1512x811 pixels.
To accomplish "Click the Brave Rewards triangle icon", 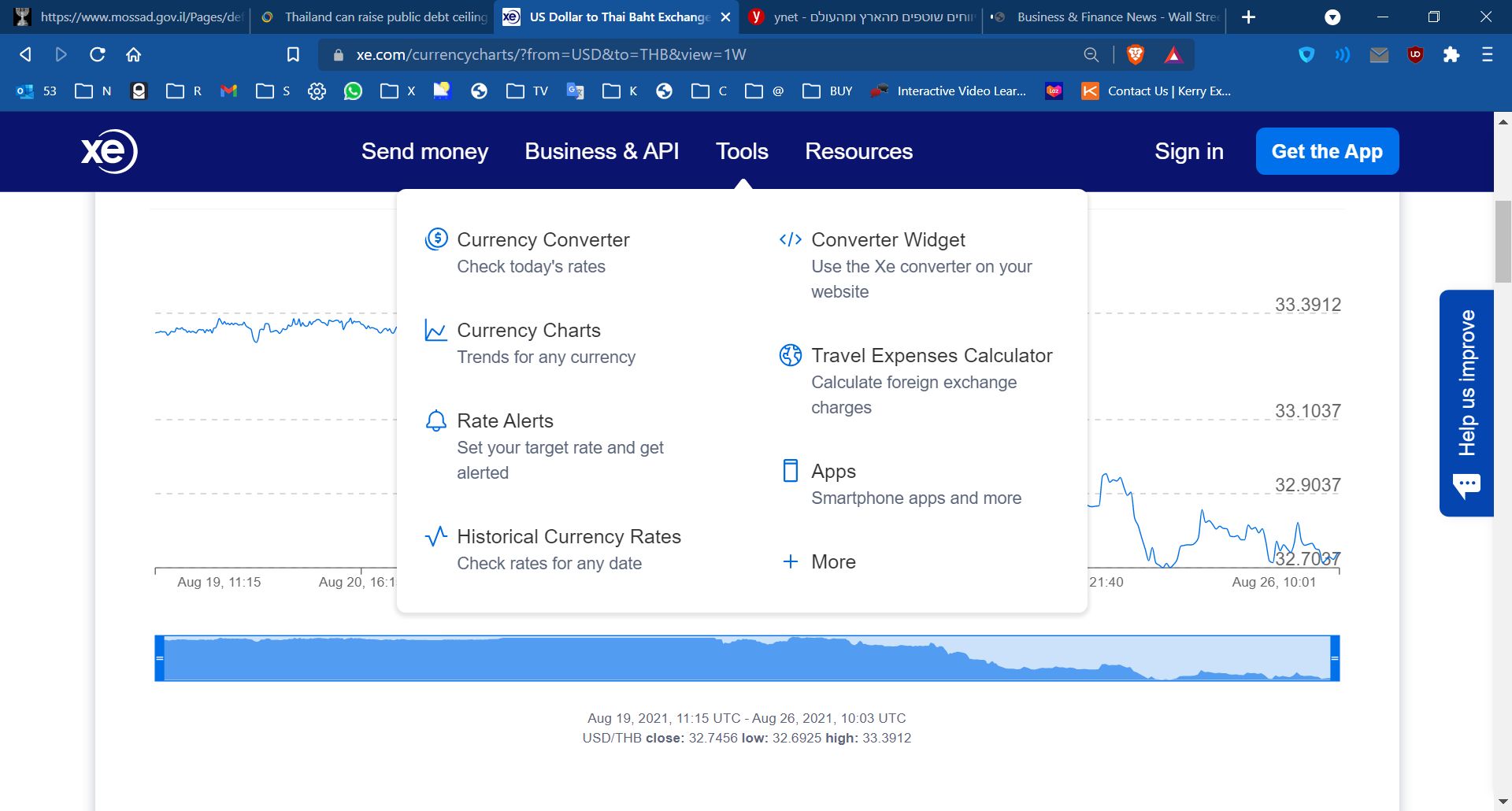I will pos(1173,54).
